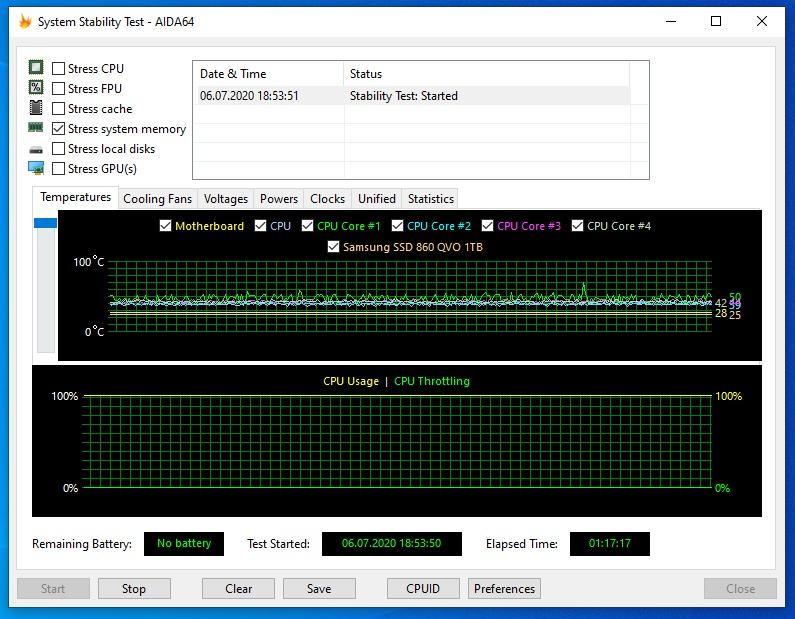The image size is (795, 619).
Task: Maximize the AIDA64 window
Action: (716, 21)
